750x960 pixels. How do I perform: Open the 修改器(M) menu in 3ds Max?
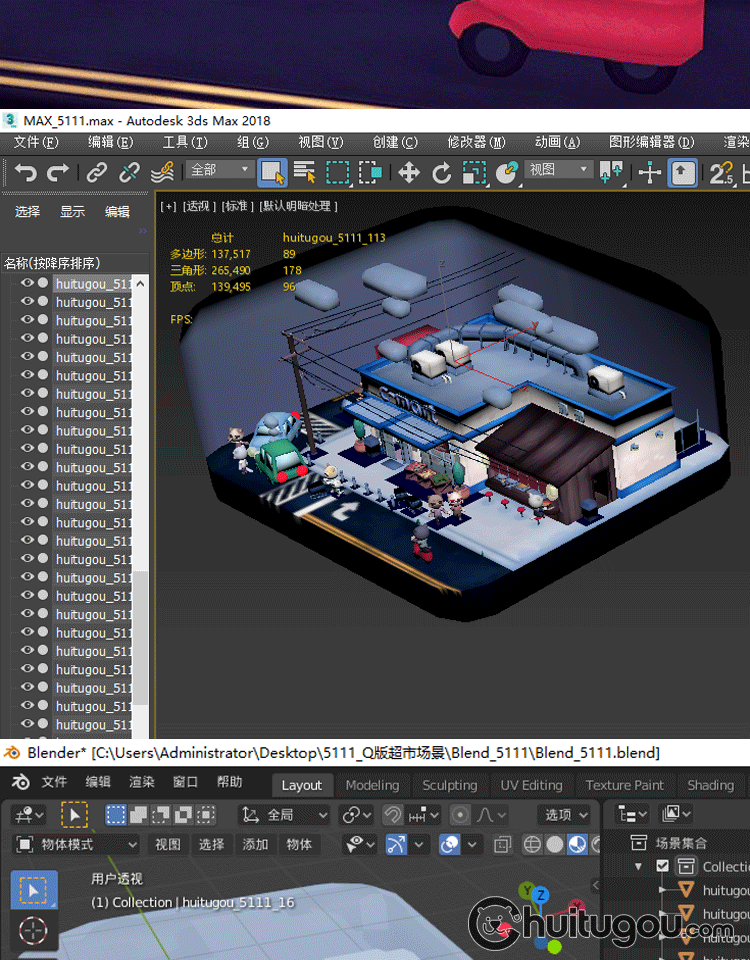(x=476, y=143)
